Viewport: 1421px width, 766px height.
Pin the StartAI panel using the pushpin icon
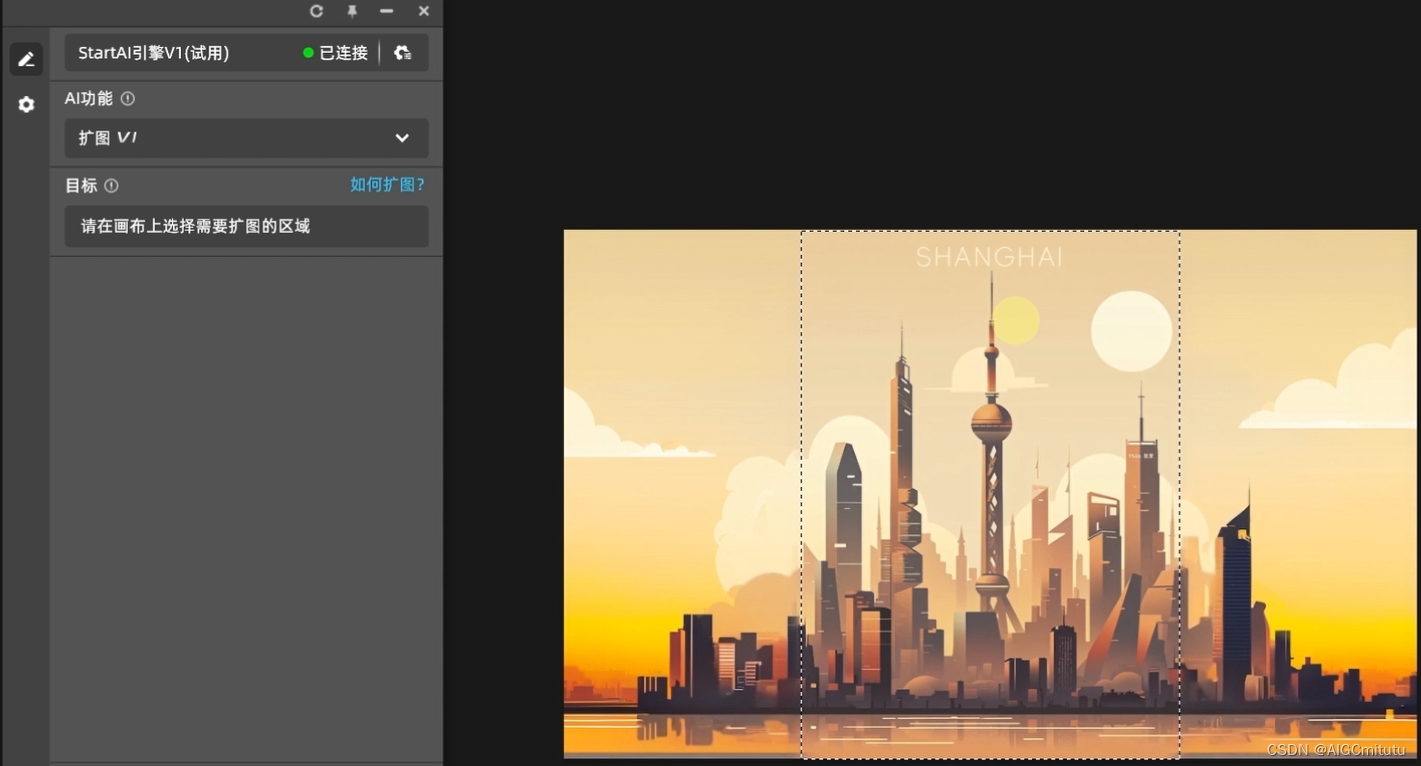pos(351,12)
